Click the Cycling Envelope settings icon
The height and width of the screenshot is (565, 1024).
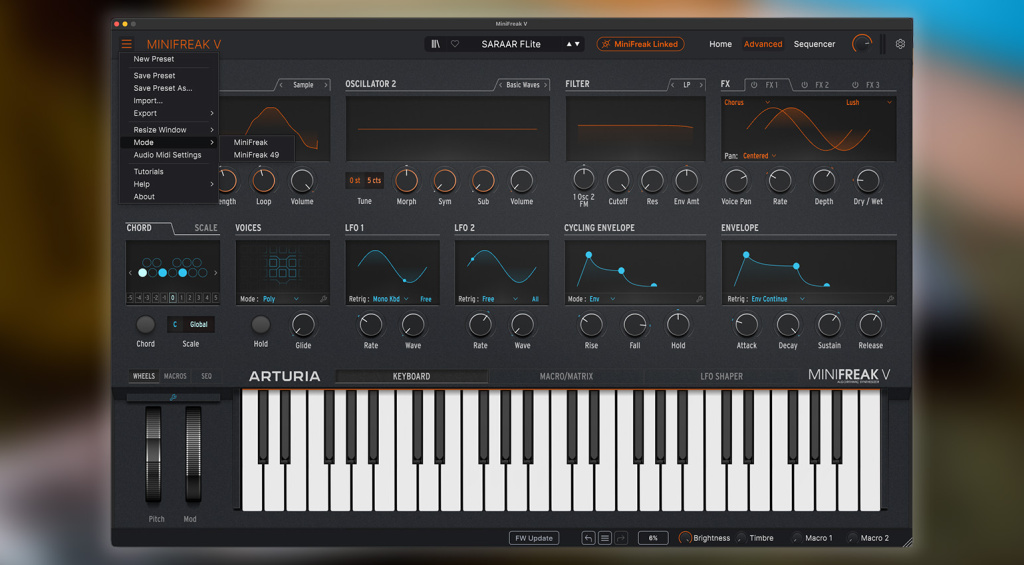[699, 299]
